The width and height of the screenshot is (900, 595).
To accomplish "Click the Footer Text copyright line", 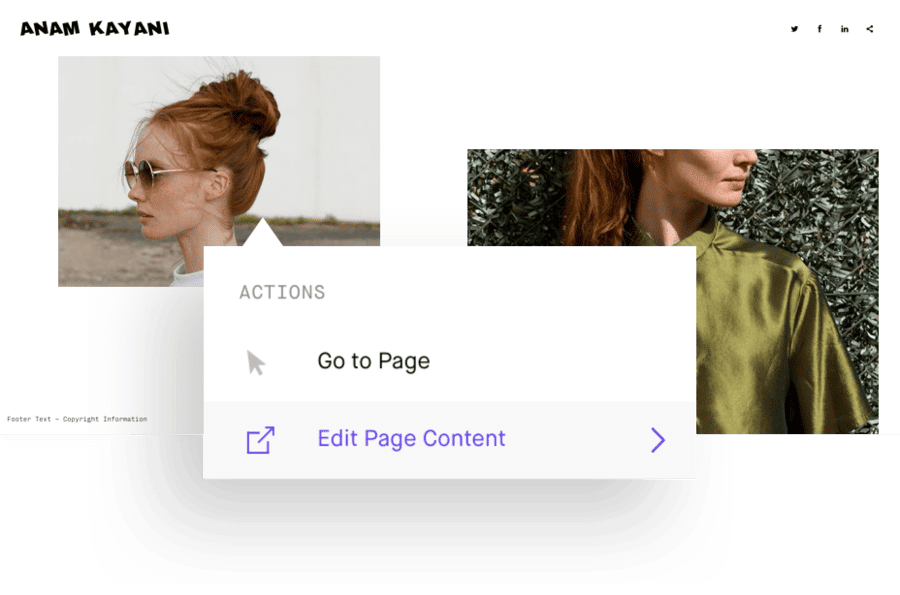I will [x=77, y=419].
